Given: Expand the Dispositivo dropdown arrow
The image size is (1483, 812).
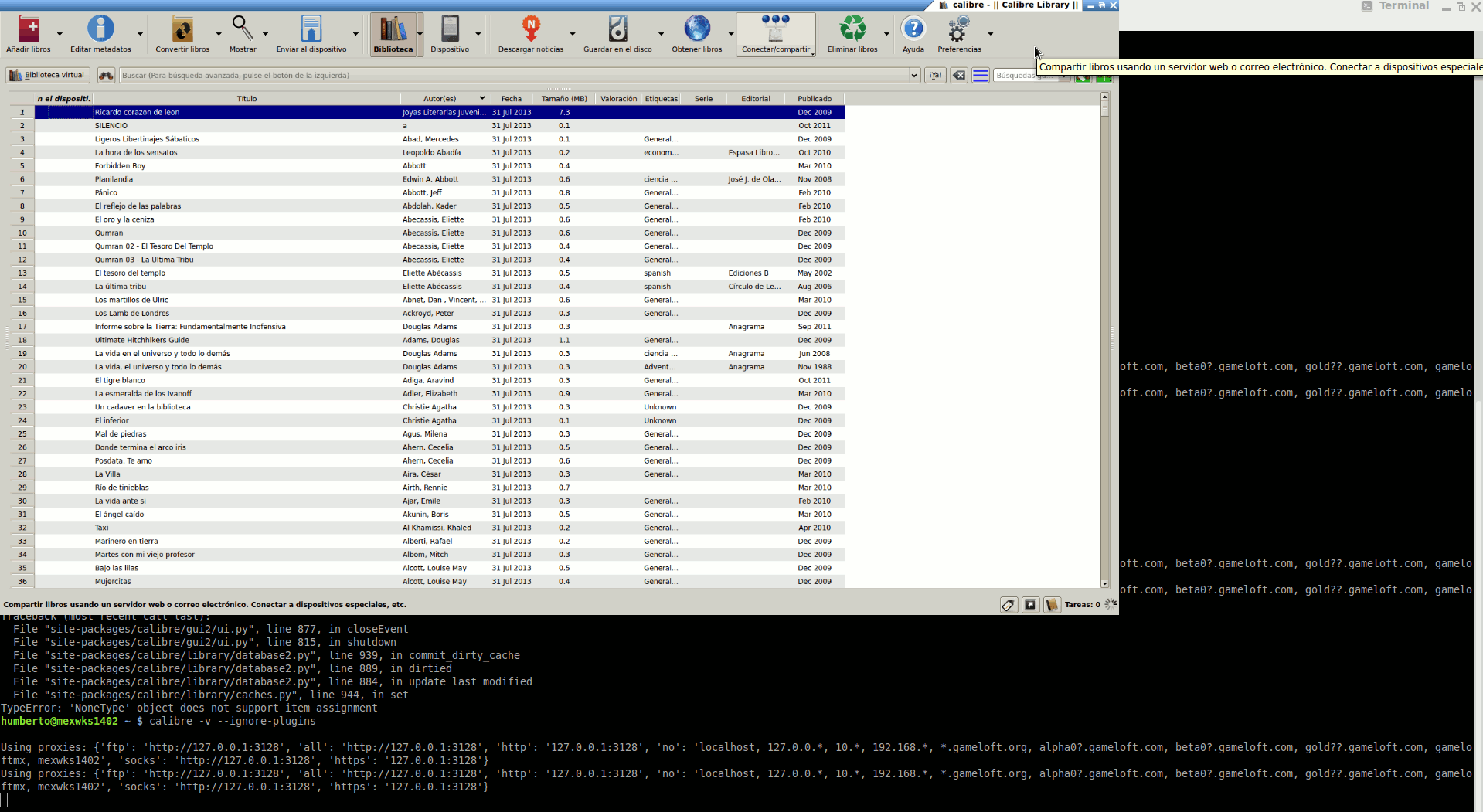Looking at the screenshot, I should point(478,34).
